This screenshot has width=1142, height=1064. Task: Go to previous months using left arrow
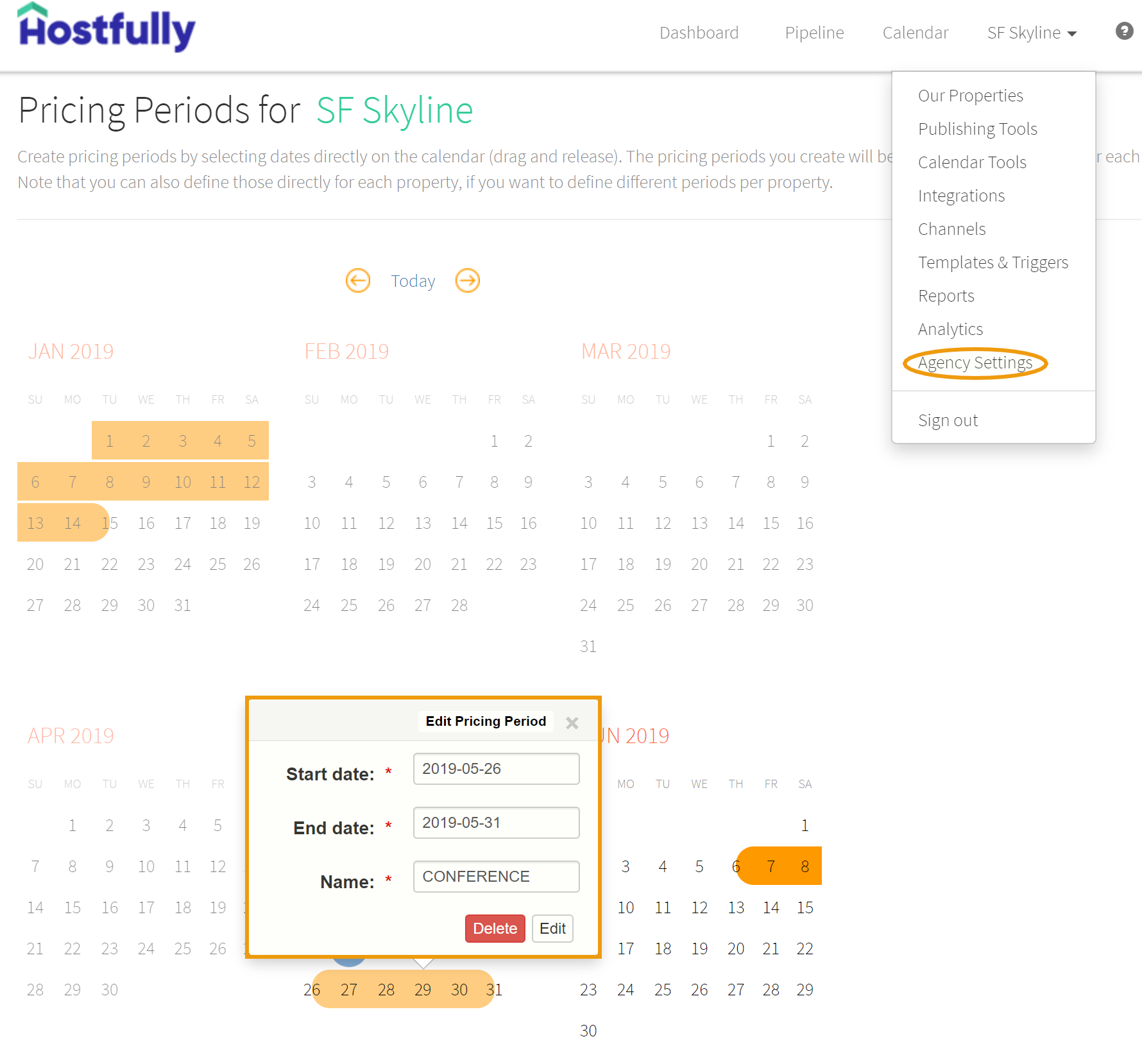point(358,280)
